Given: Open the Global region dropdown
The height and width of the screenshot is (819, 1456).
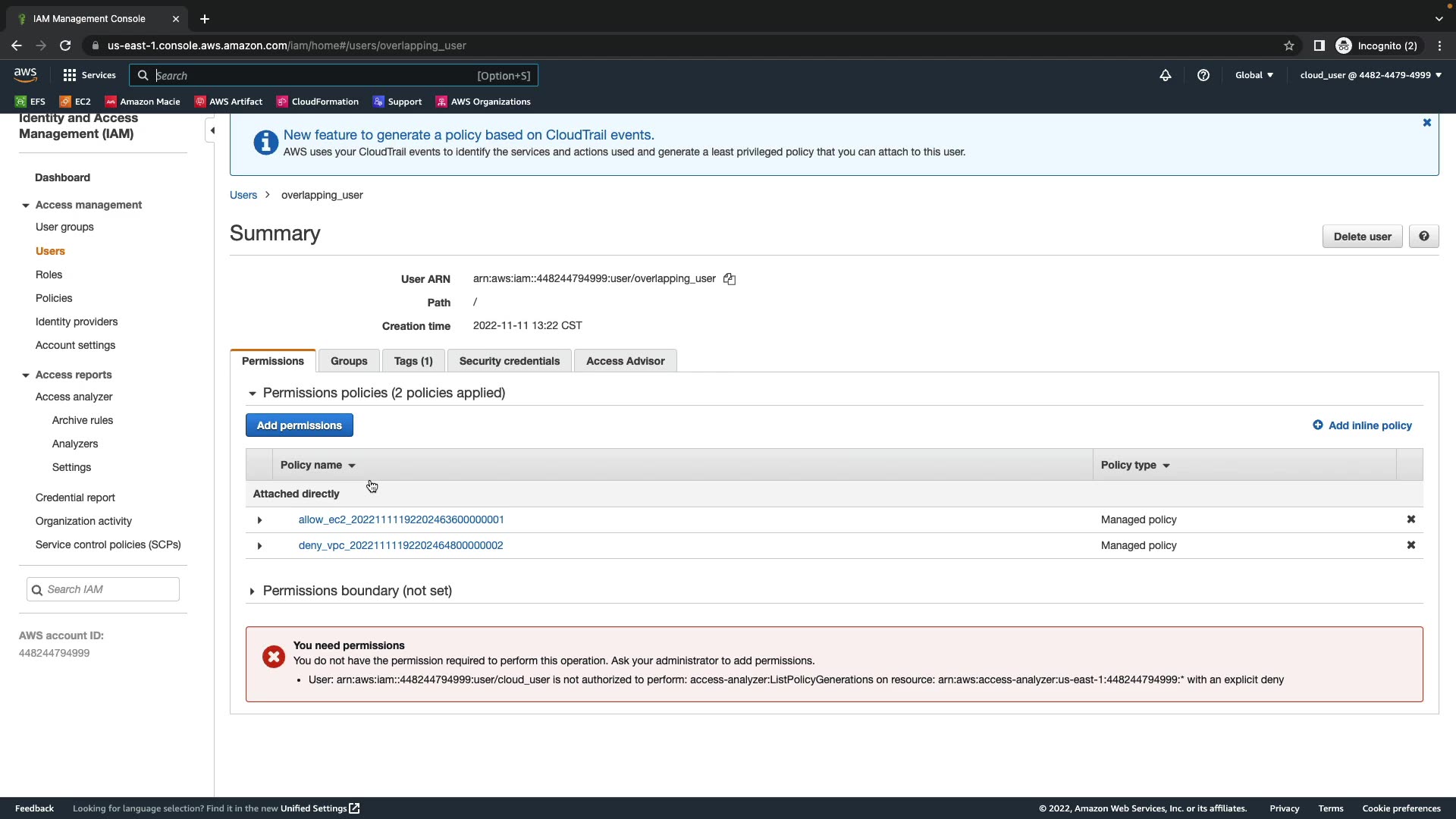Looking at the screenshot, I should (x=1254, y=75).
